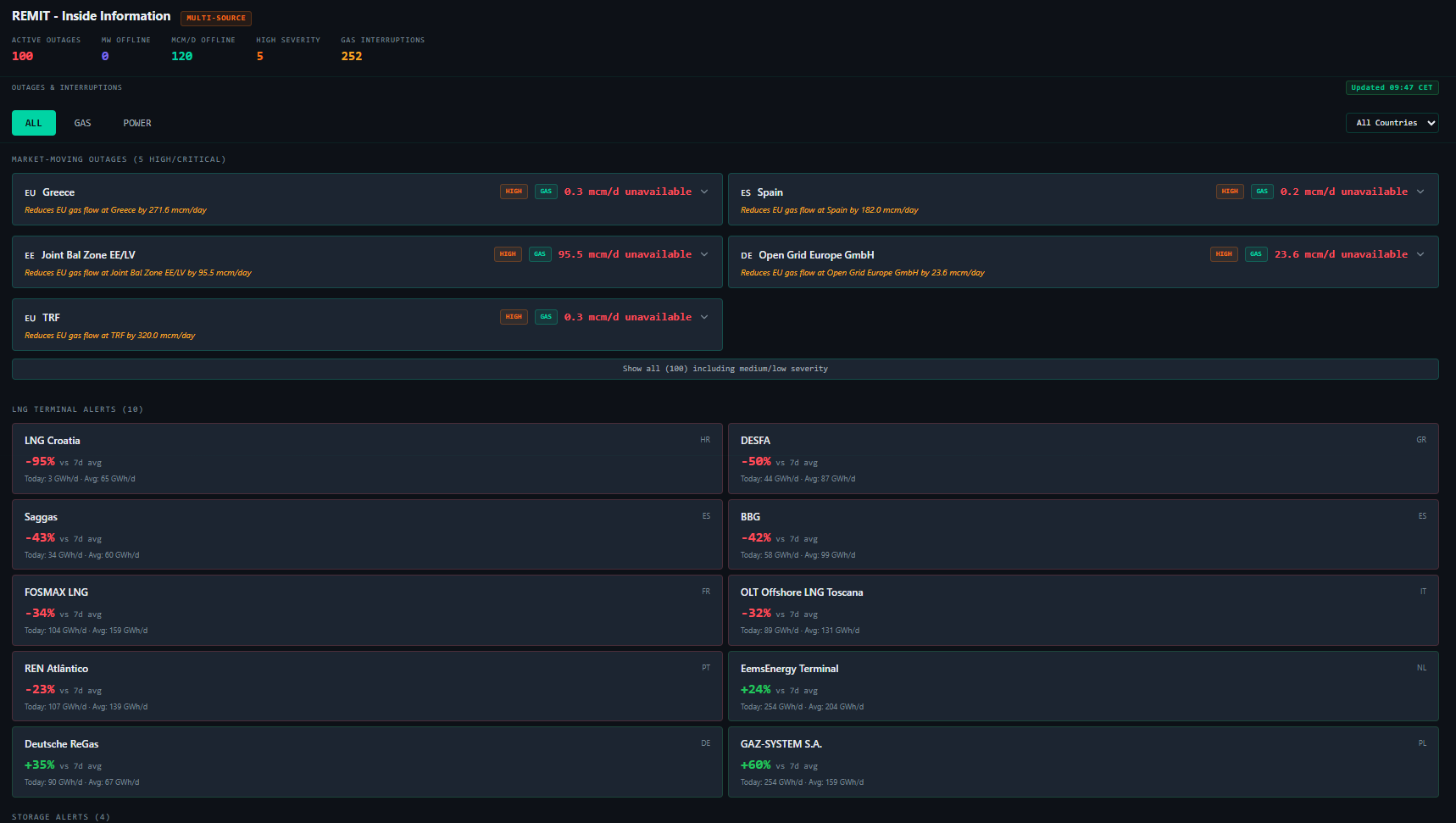1456x823 pixels.
Task: Click the GAZ-SYSTEM S.A. terminal name
Action: (781, 744)
